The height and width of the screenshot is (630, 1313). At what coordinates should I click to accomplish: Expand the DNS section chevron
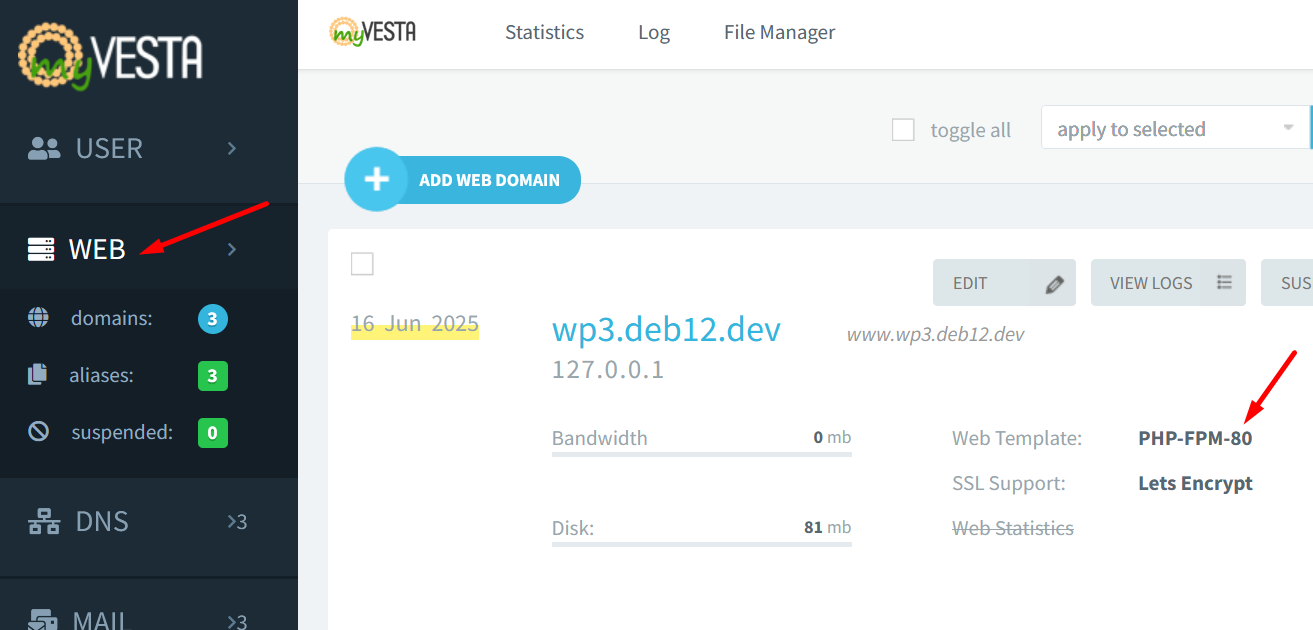(231, 521)
